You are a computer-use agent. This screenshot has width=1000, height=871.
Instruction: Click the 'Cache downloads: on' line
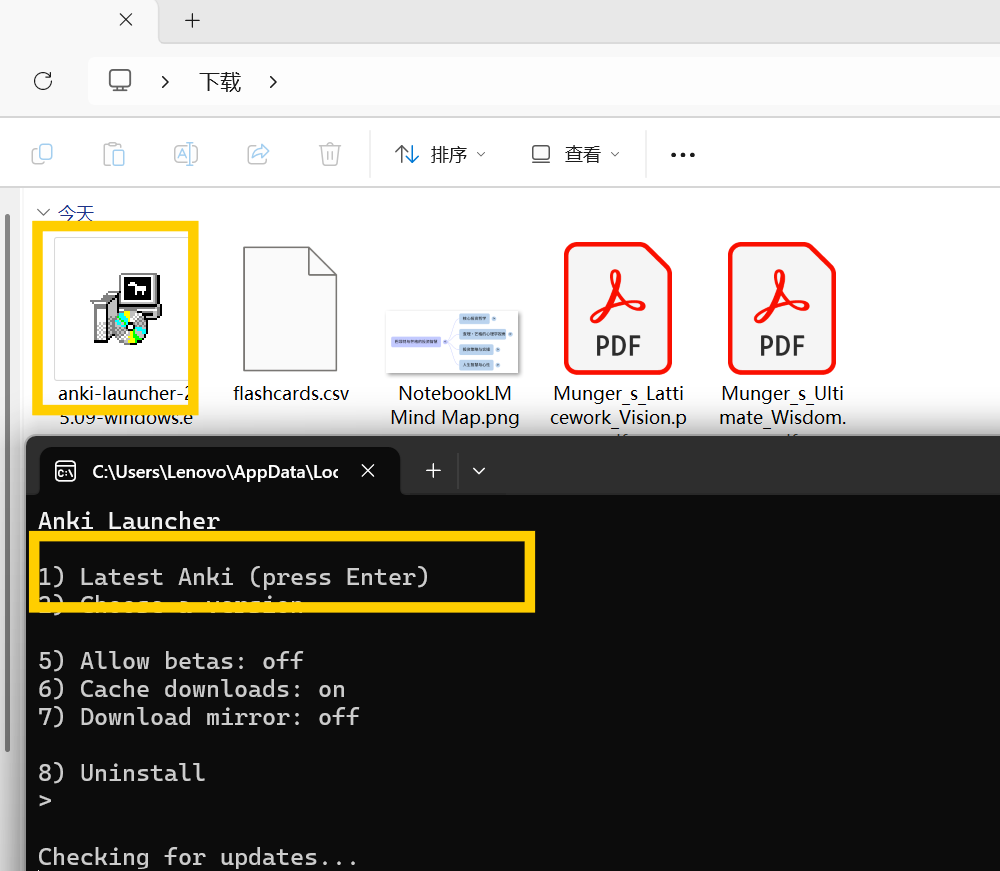191,689
